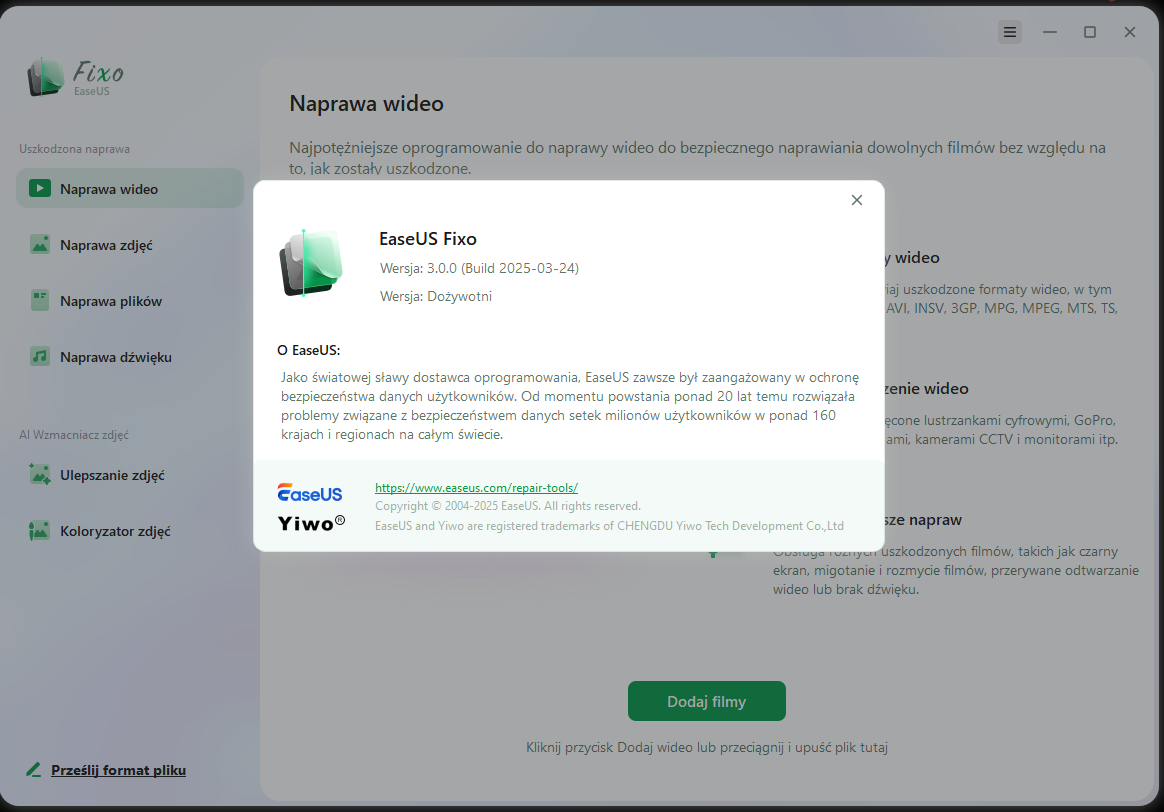Screen dimensions: 1164x812
Task: Select the Naprawa zdjęć sidebar item
Action: [130, 245]
